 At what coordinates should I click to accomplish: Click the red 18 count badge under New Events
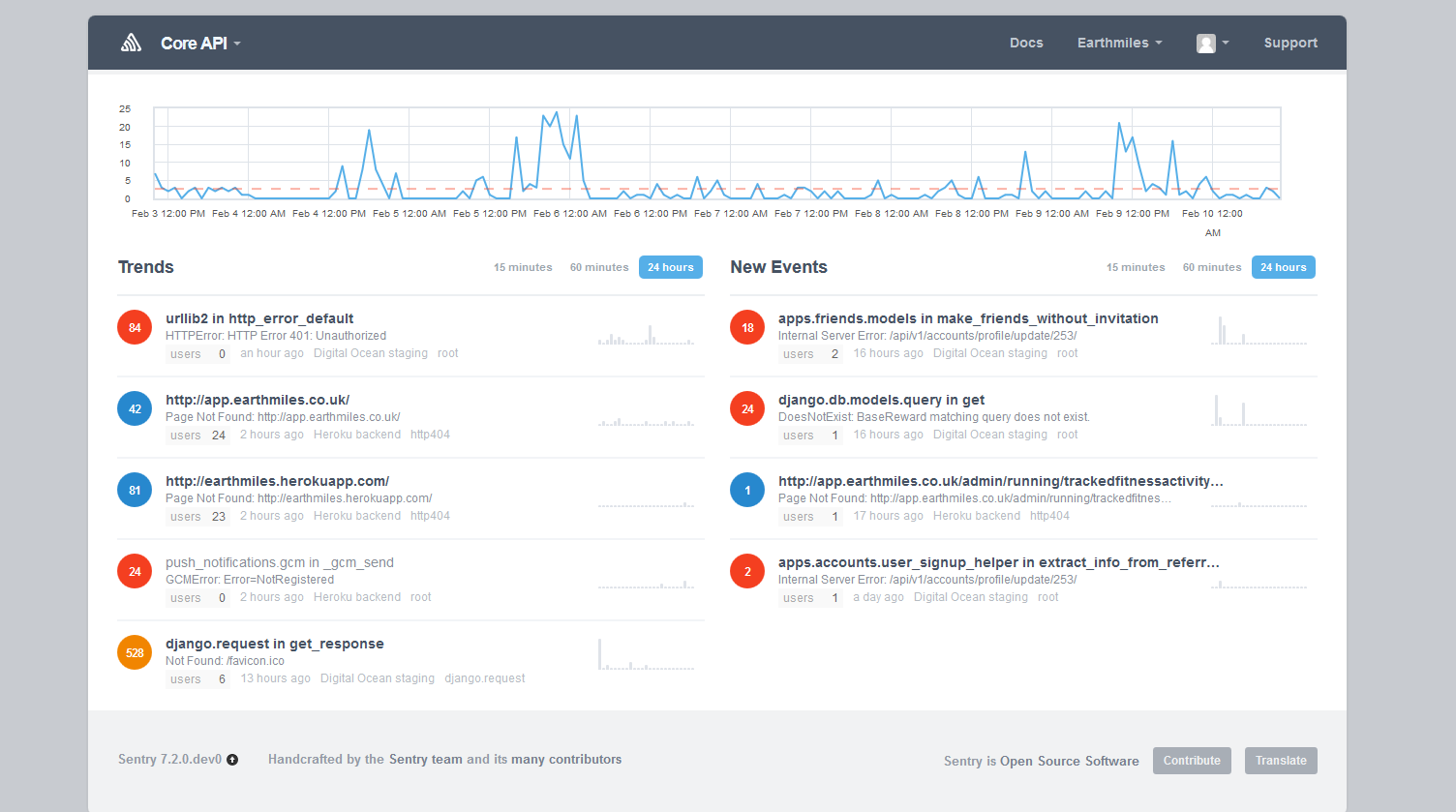[x=747, y=327]
